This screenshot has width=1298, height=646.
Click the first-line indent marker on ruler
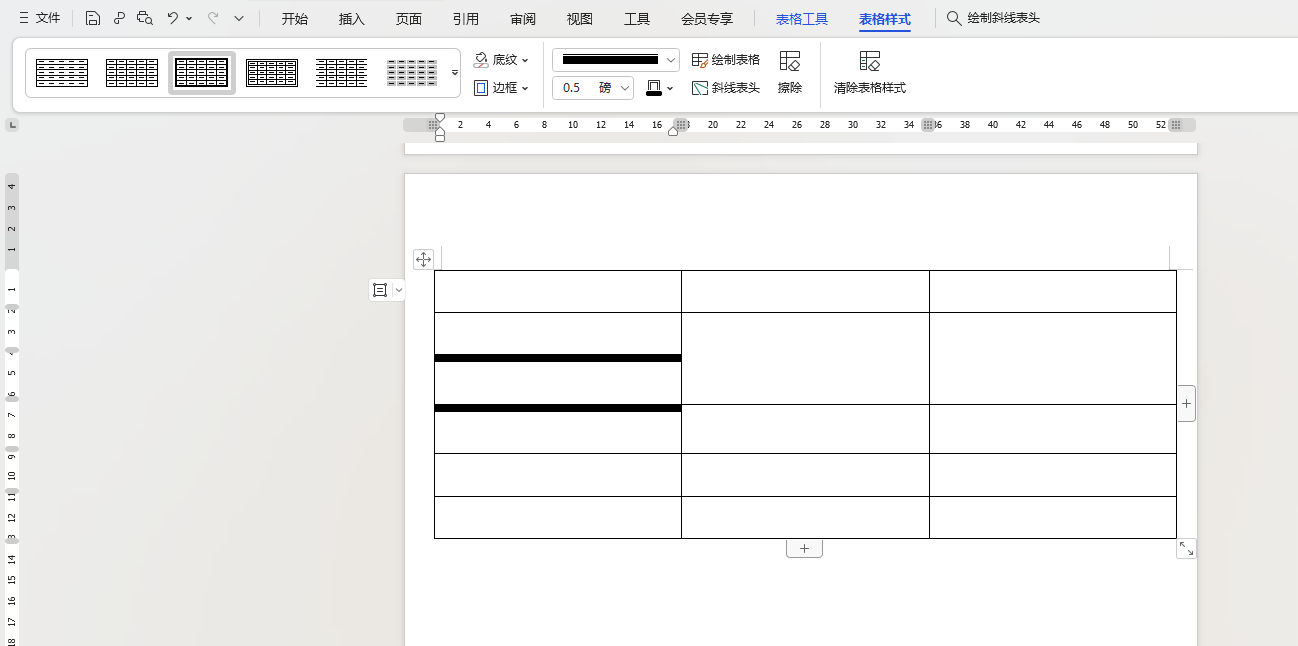pos(440,118)
